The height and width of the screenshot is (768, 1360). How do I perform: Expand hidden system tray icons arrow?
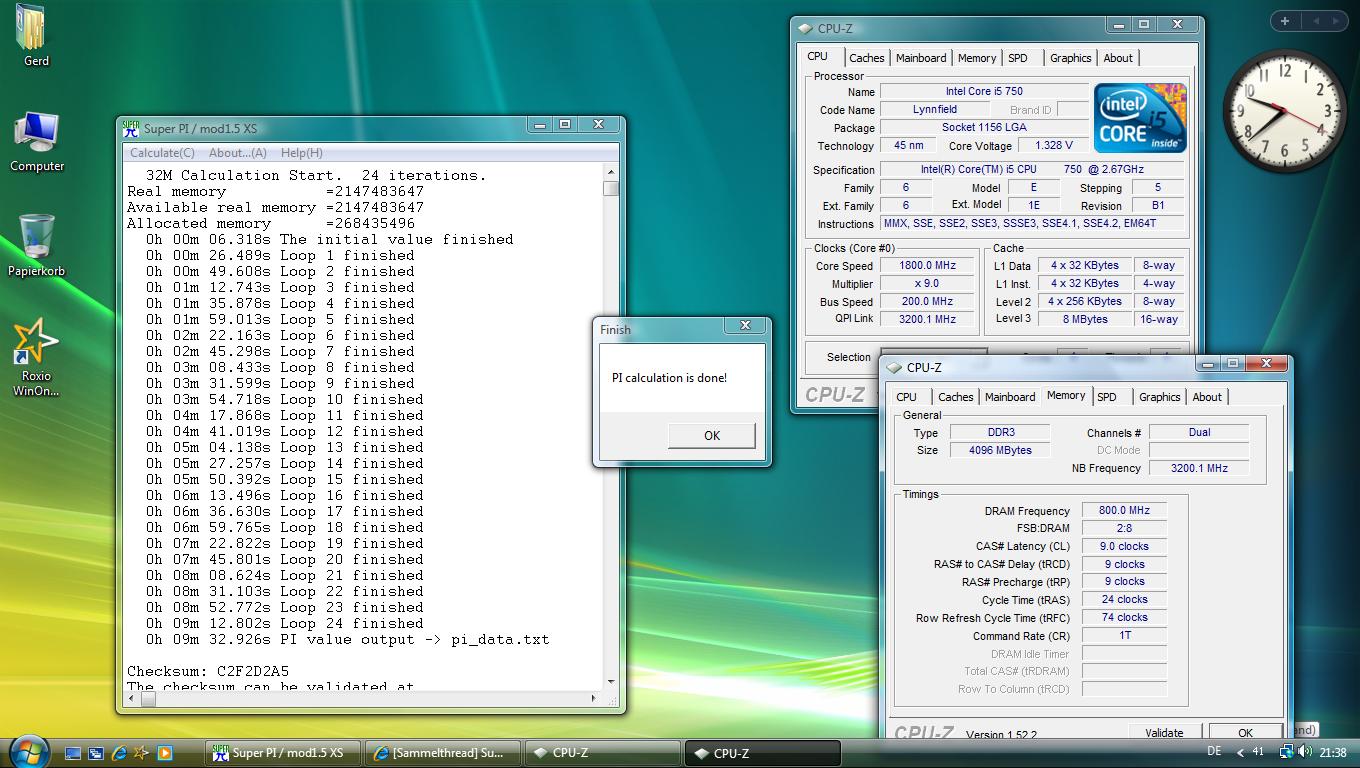pyautogui.click(x=1241, y=753)
